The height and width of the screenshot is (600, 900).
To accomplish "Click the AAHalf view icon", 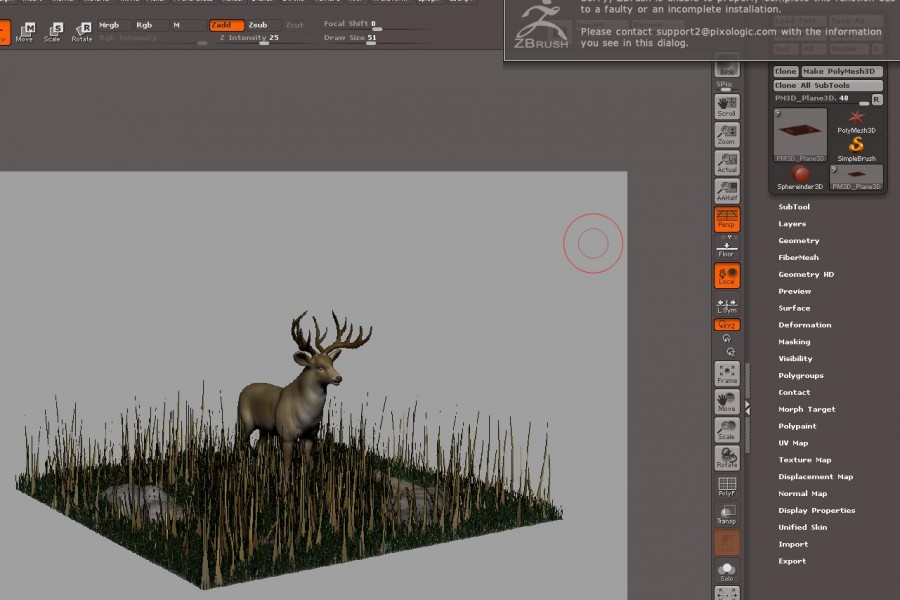I will [727, 190].
